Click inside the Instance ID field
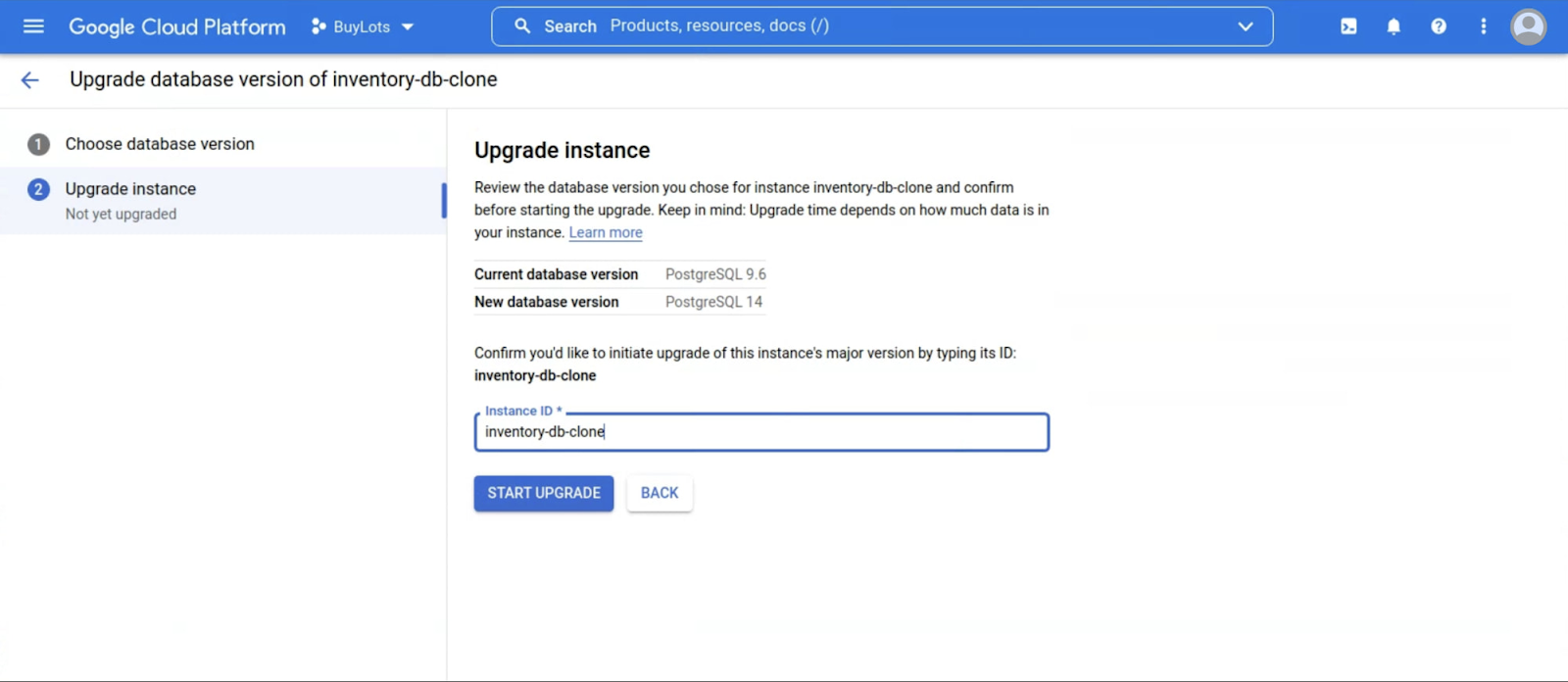 [x=761, y=432]
